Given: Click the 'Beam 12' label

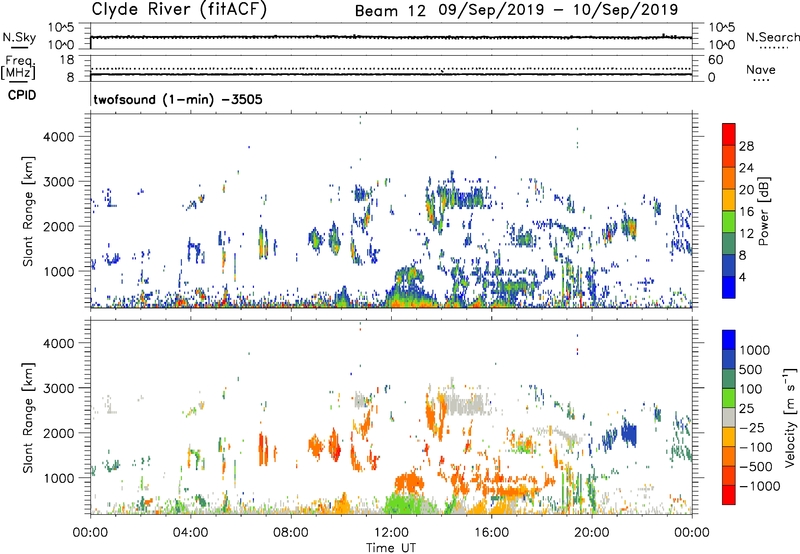Looking at the screenshot, I should (x=390, y=11).
